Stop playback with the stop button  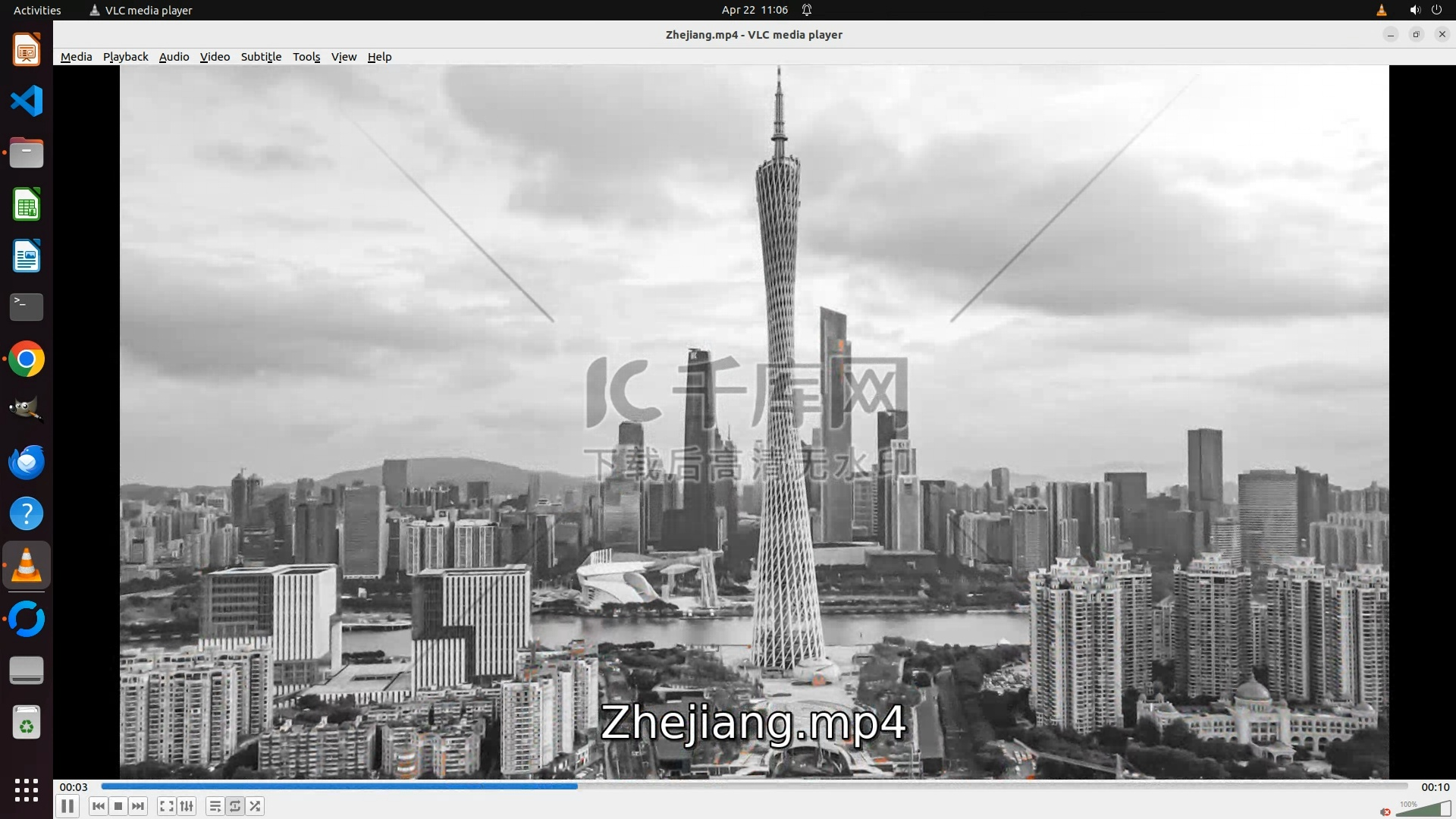[118, 806]
